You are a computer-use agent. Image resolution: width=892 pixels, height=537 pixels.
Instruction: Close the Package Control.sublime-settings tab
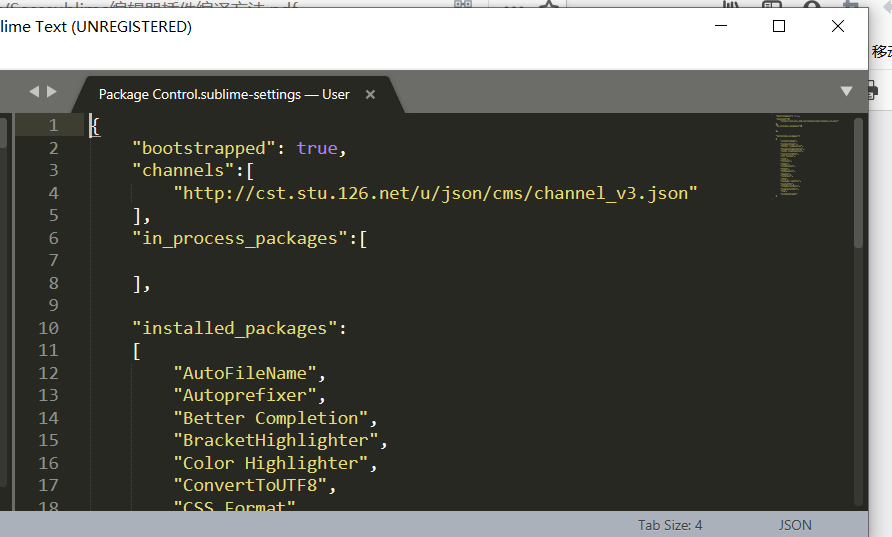tap(370, 94)
